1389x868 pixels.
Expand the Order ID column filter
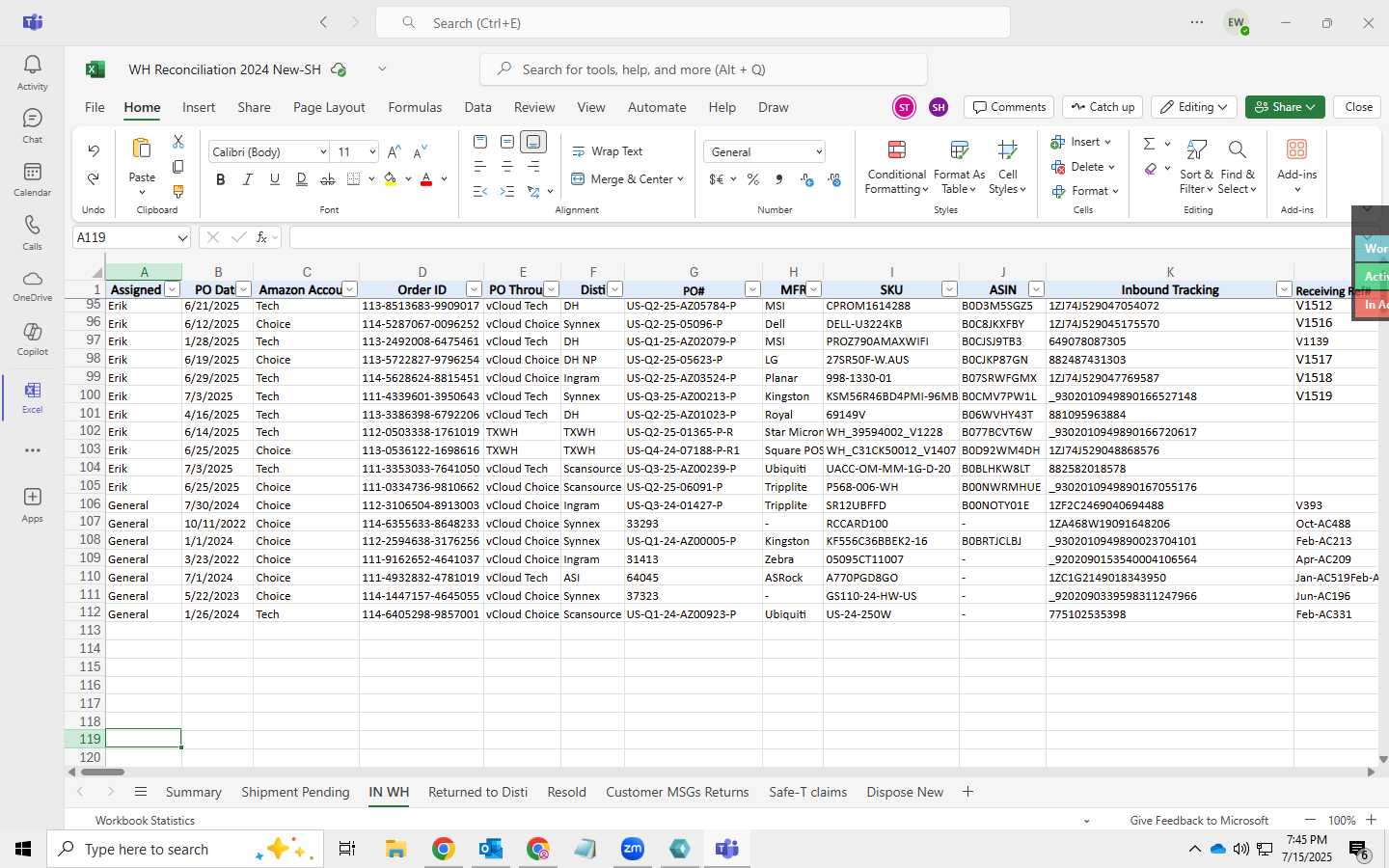(474, 289)
